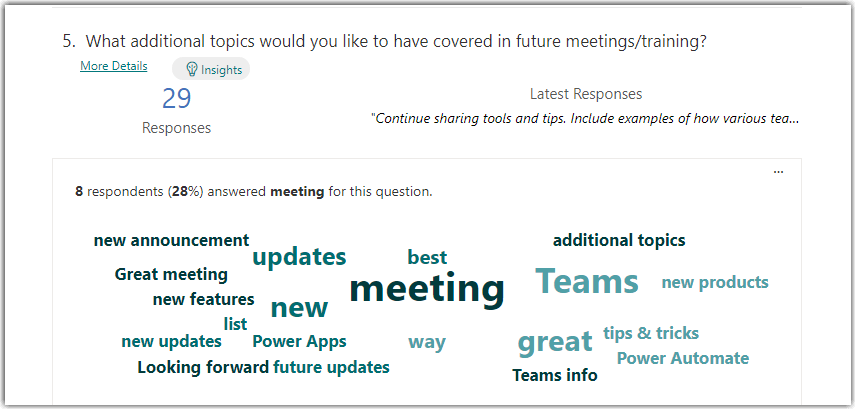Select the word "great" in the cloud
This screenshot has width=856, height=410.
[x=555, y=342]
